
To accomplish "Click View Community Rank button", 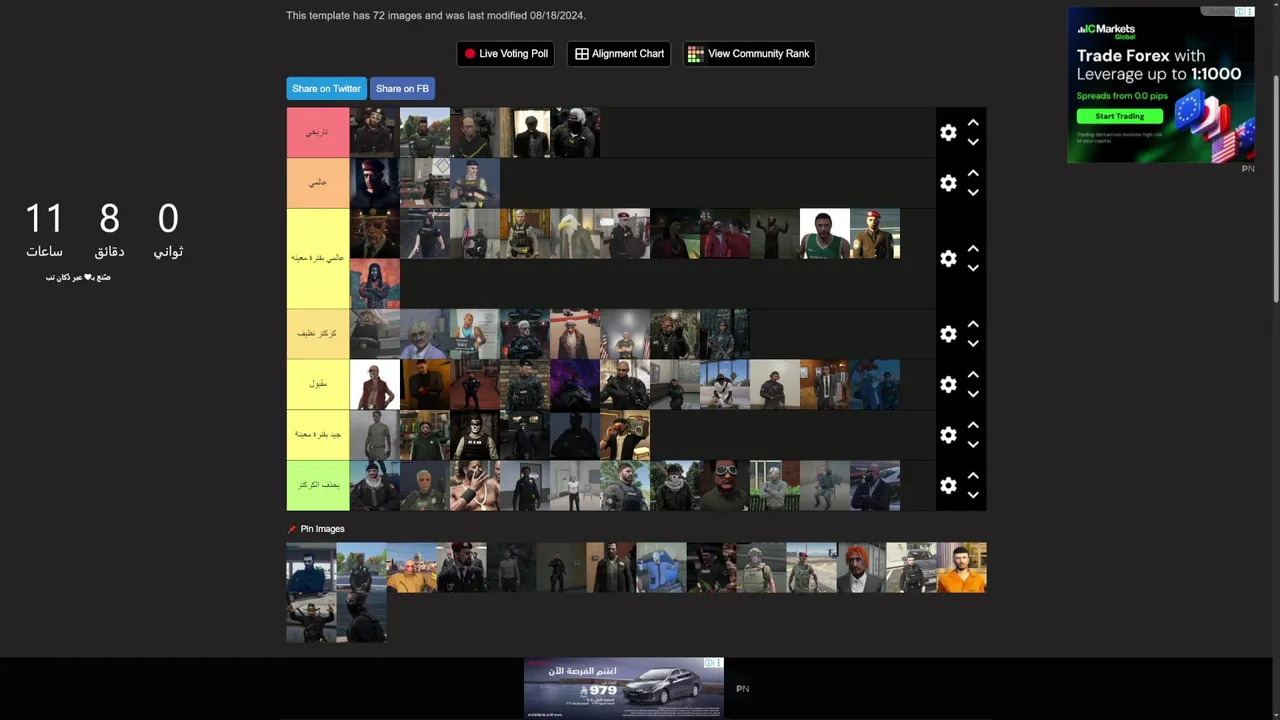I will coord(749,54).
